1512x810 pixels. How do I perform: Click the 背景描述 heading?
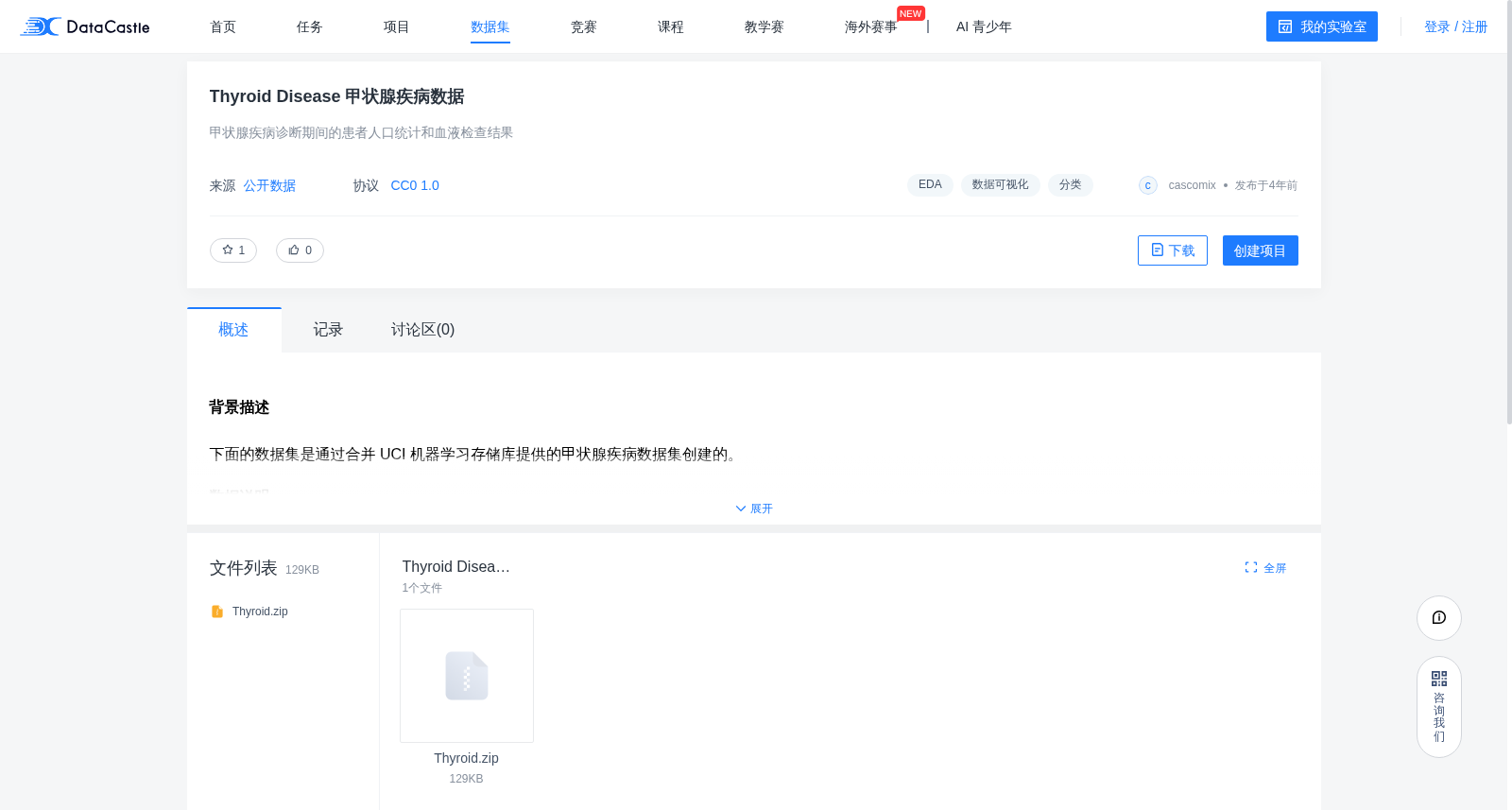click(239, 407)
